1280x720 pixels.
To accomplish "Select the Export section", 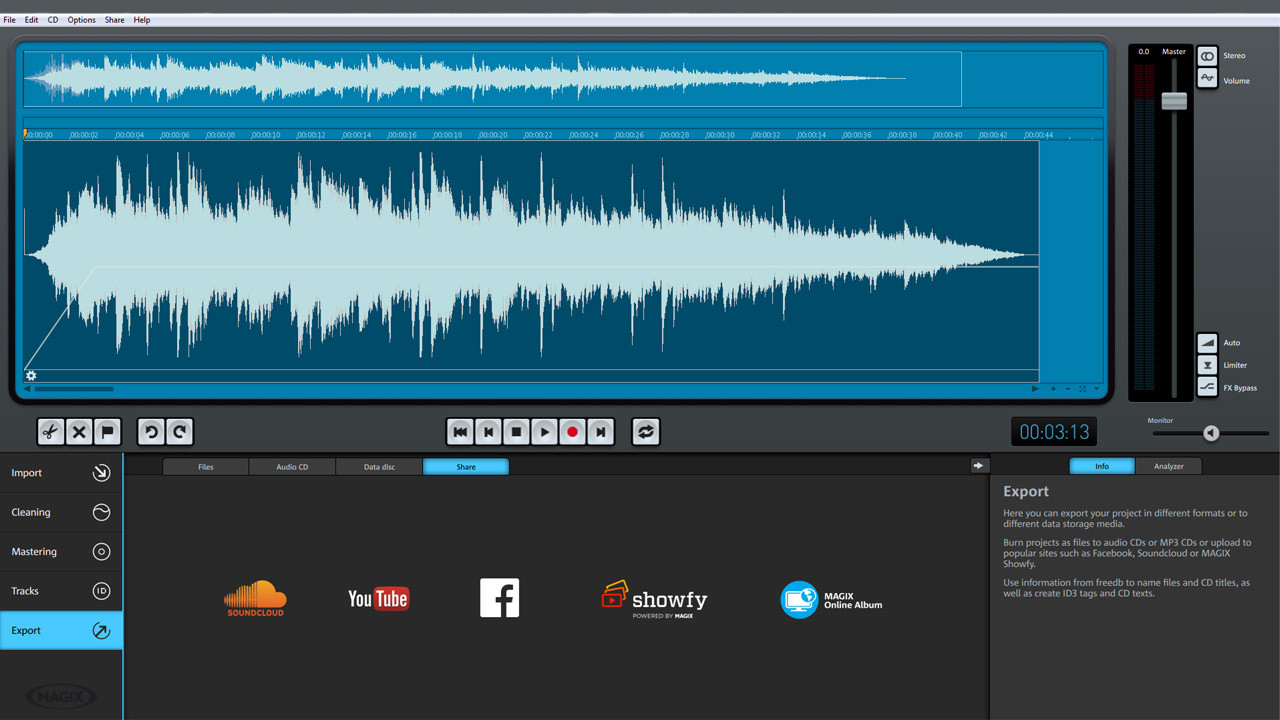I will (x=61, y=631).
